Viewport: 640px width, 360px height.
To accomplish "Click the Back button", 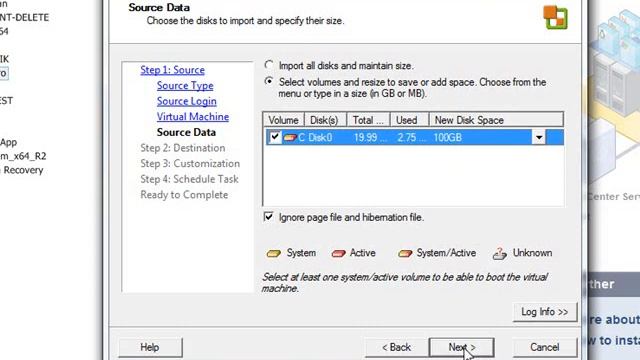I will [396, 347].
